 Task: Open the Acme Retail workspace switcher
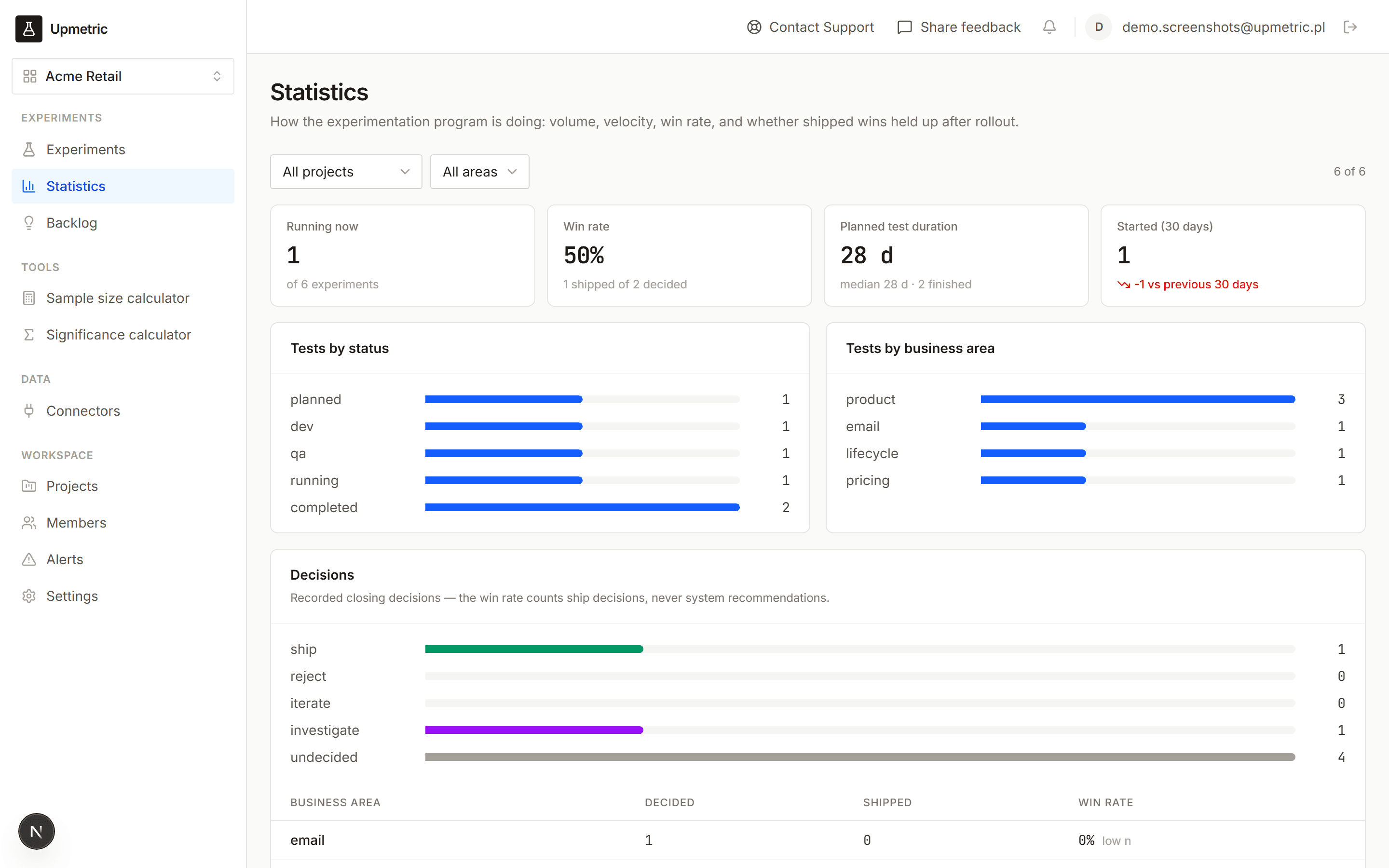click(123, 76)
